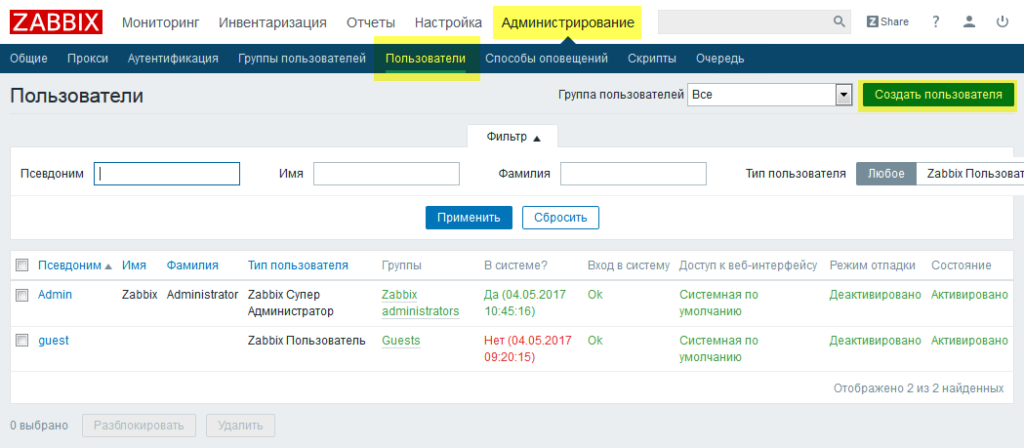
Task: Focus the 'Фамилия' filter field
Action: tap(633, 174)
